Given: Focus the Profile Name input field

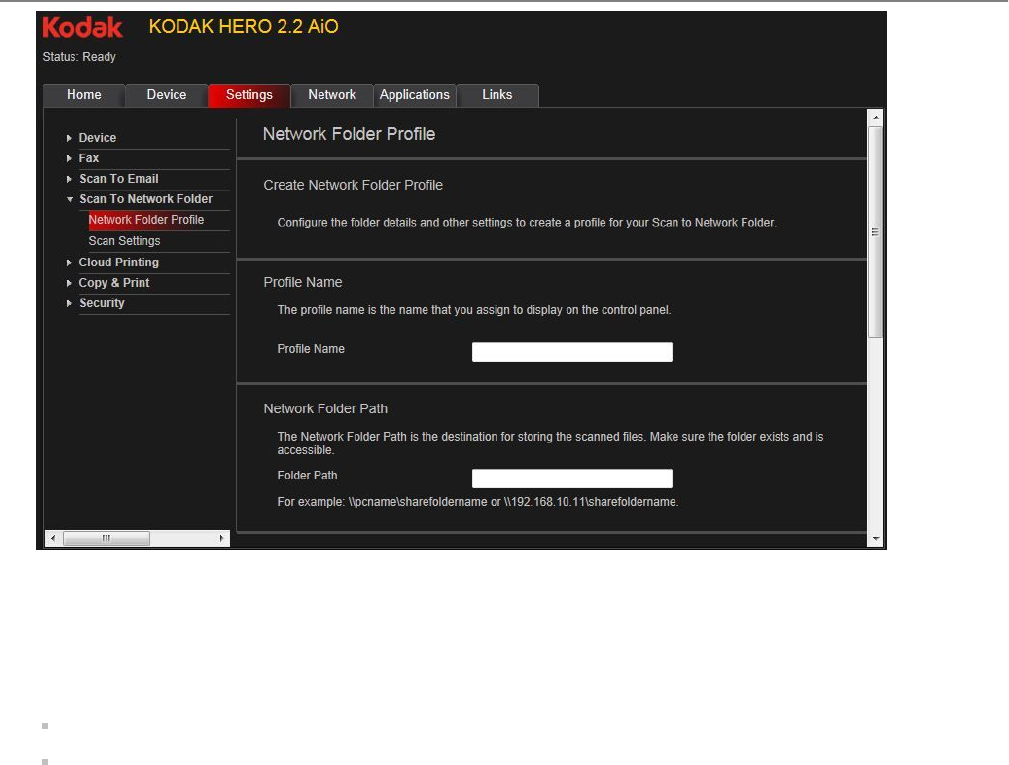Looking at the screenshot, I should point(572,352).
